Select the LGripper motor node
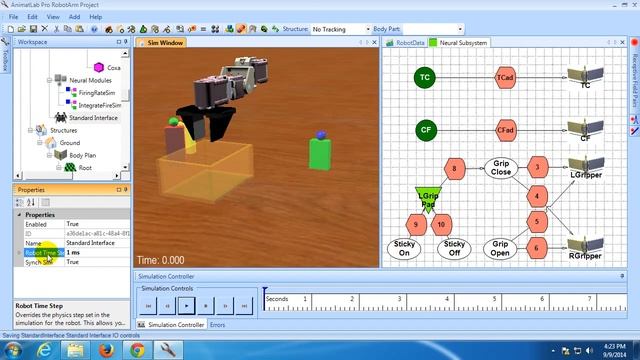 tap(586, 168)
